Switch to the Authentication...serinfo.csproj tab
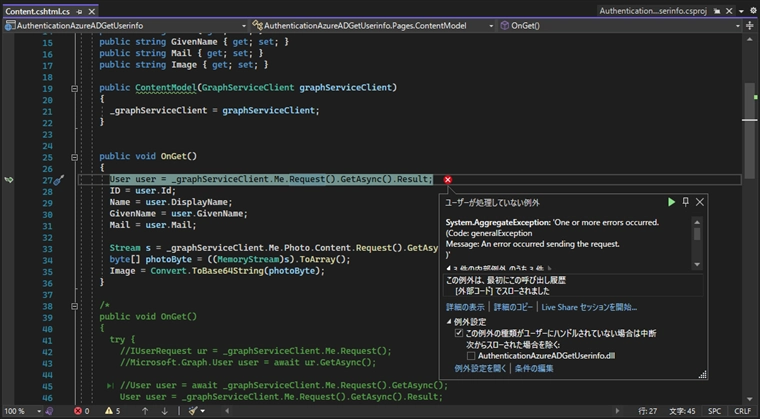This screenshot has width=760, height=419. click(653, 11)
